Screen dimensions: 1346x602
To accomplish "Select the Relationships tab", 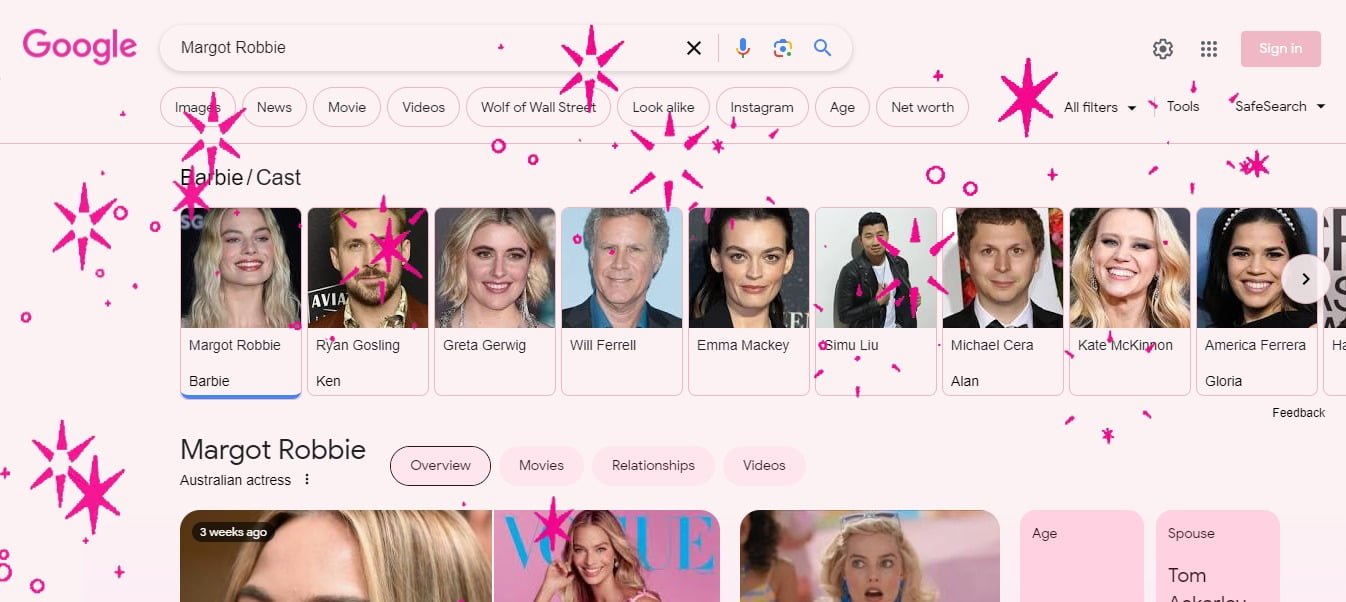I will click(x=653, y=466).
